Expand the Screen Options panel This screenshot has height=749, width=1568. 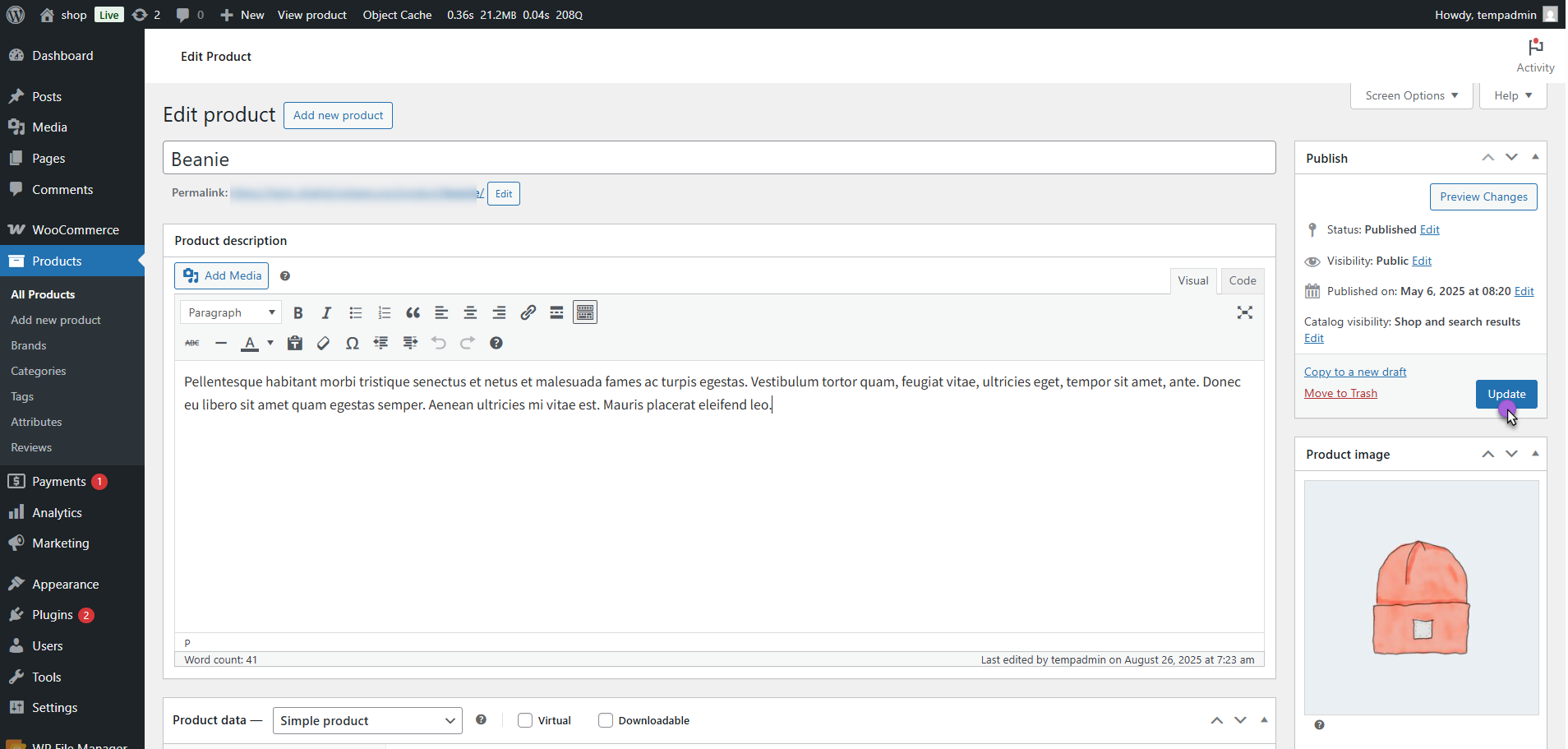point(1411,96)
